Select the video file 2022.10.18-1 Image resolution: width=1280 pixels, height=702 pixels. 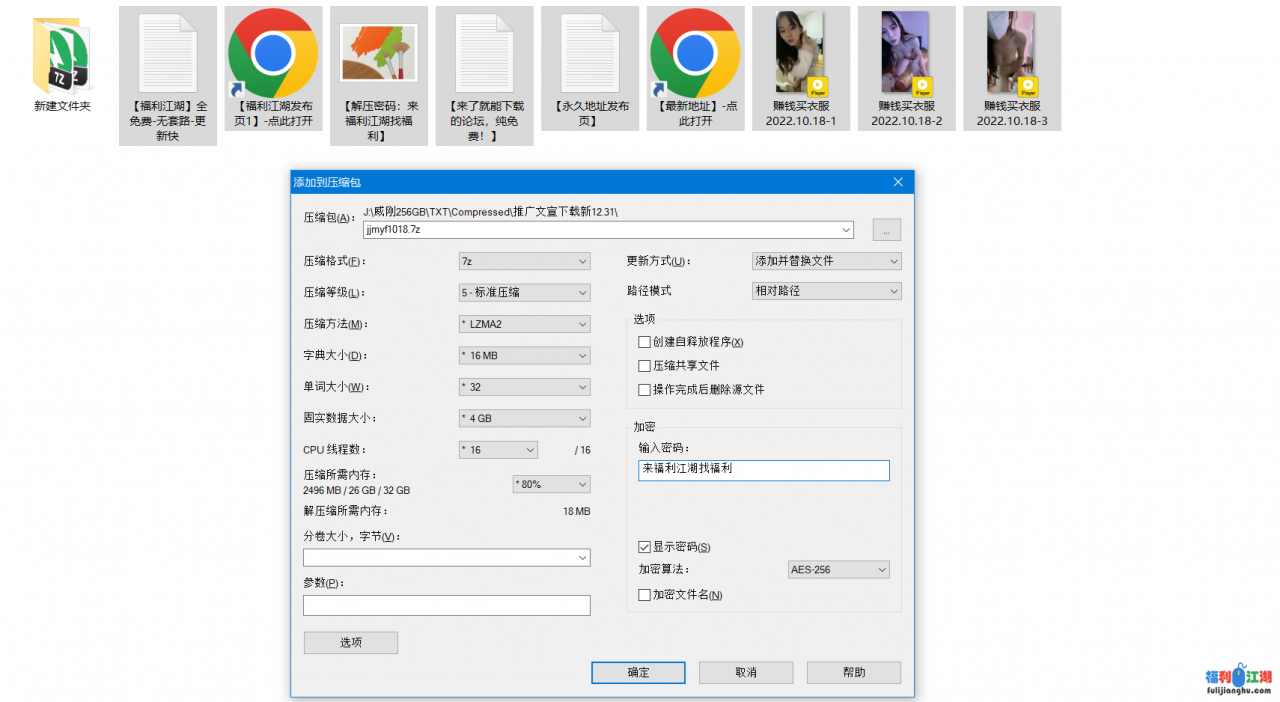click(801, 55)
